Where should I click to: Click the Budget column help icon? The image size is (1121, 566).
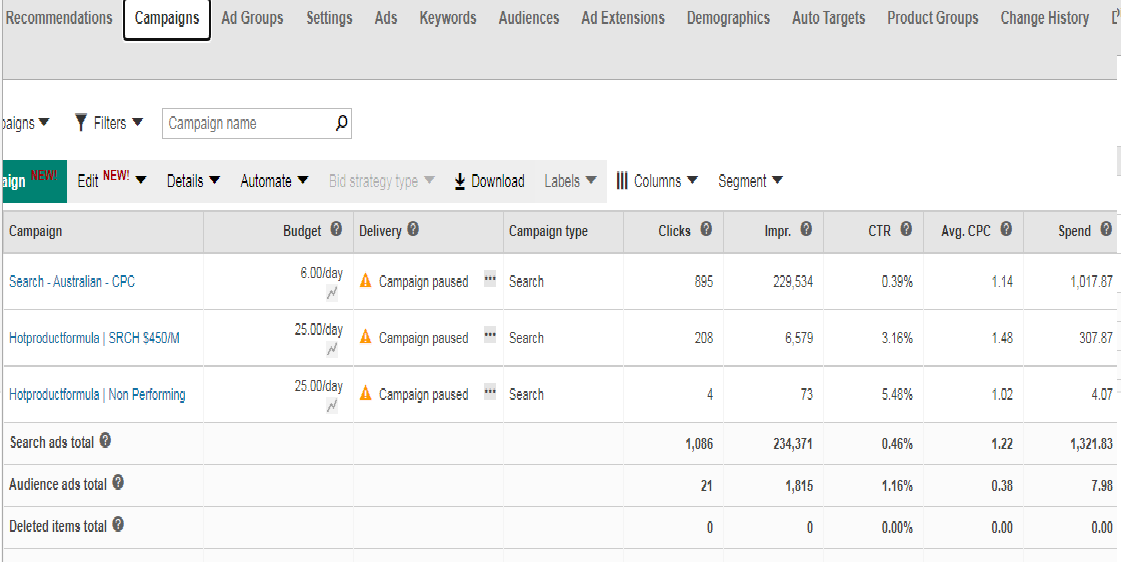coord(336,230)
